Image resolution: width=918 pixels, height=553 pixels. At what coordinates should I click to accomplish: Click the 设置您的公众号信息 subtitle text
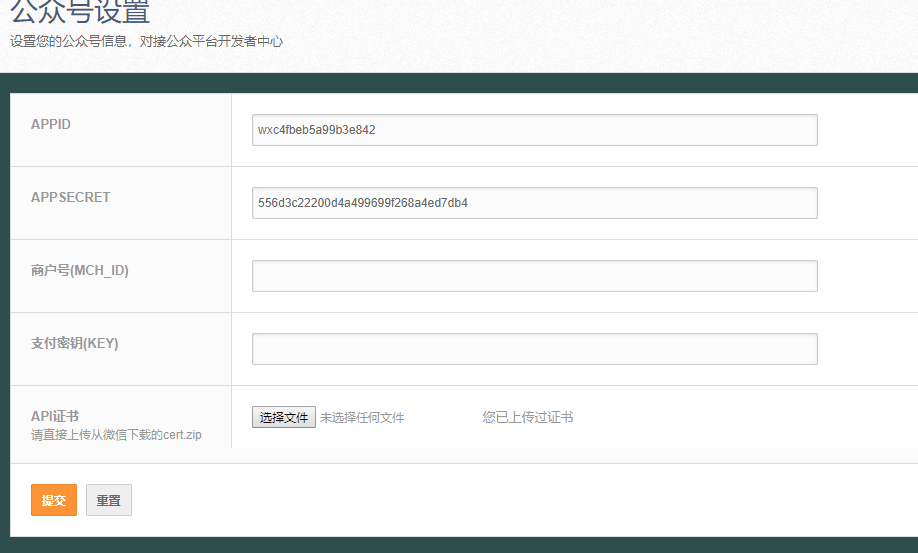[146, 42]
